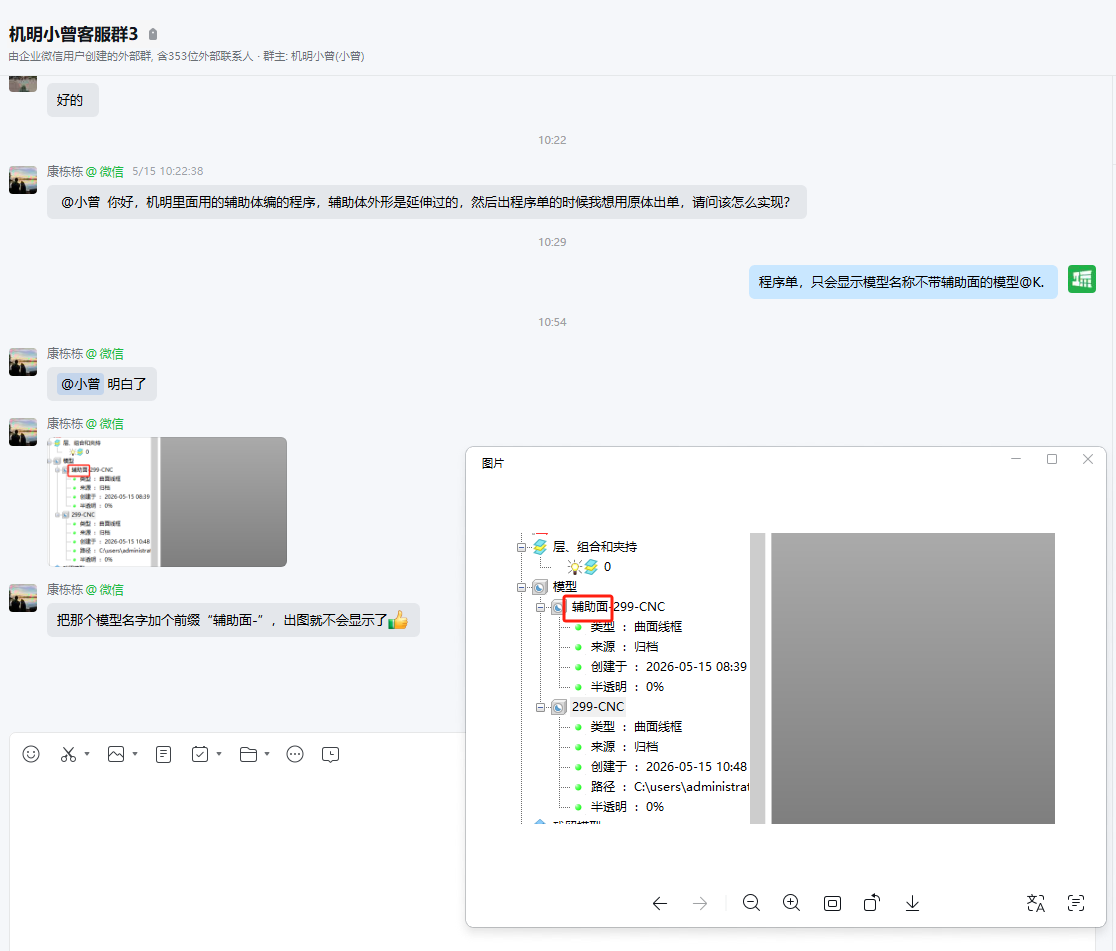Screen dimensions: 1116x951
Task: Click the send image icon
Action: [x=116, y=754]
